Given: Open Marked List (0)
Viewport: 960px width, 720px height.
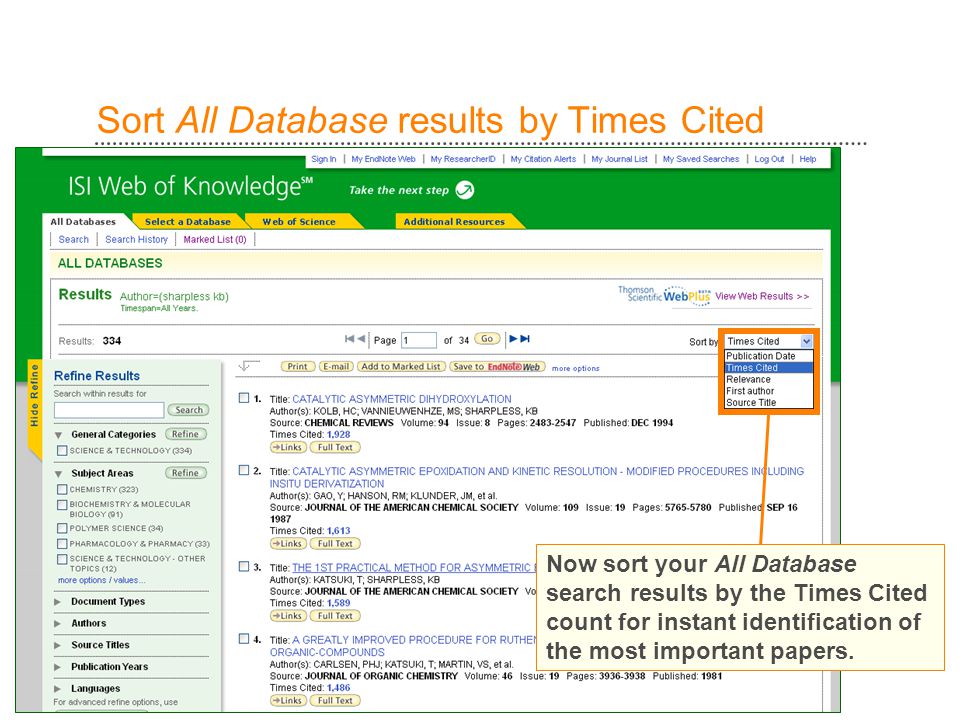Looking at the screenshot, I should [x=215, y=239].
